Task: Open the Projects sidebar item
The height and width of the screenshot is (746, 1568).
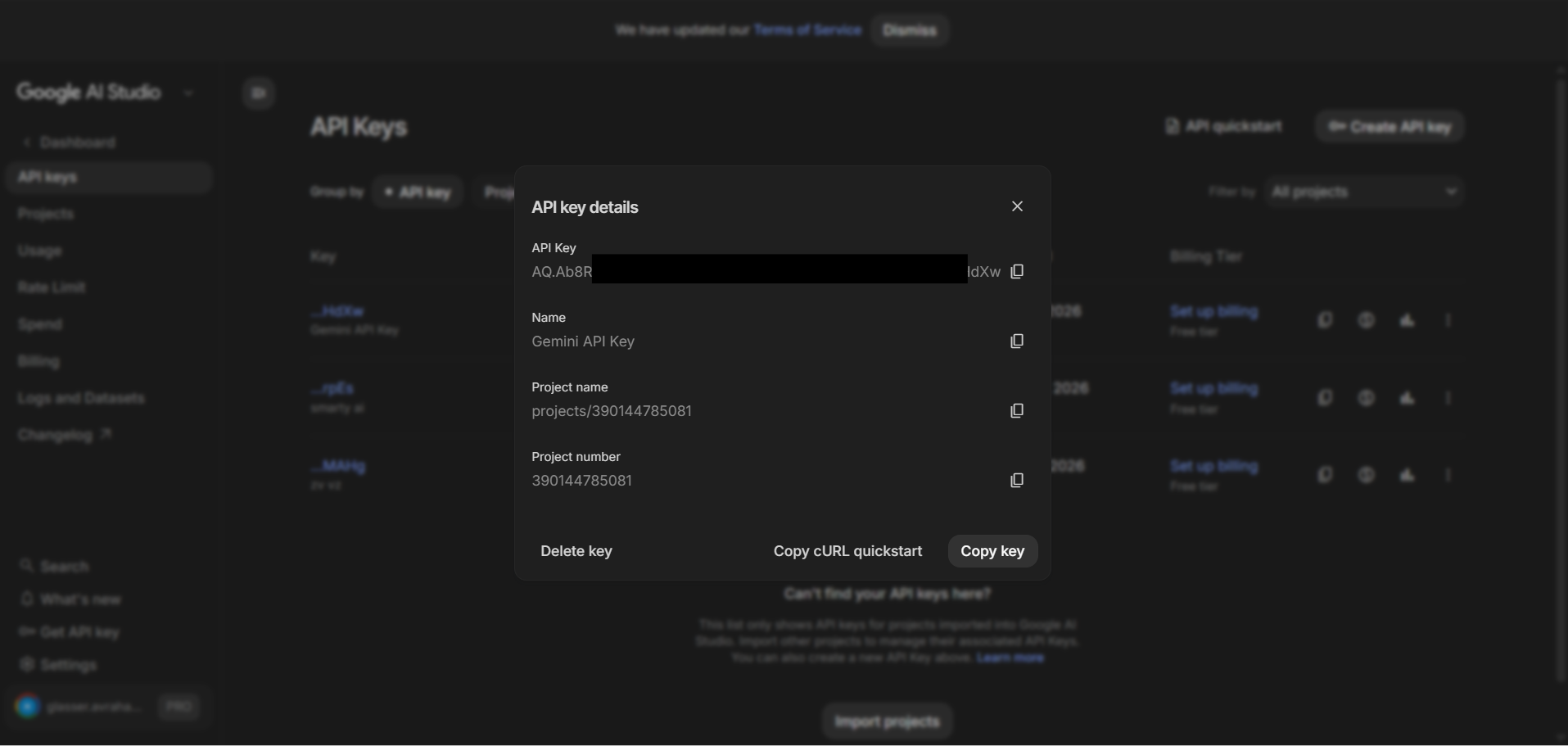Action: (x=46, y=214)
